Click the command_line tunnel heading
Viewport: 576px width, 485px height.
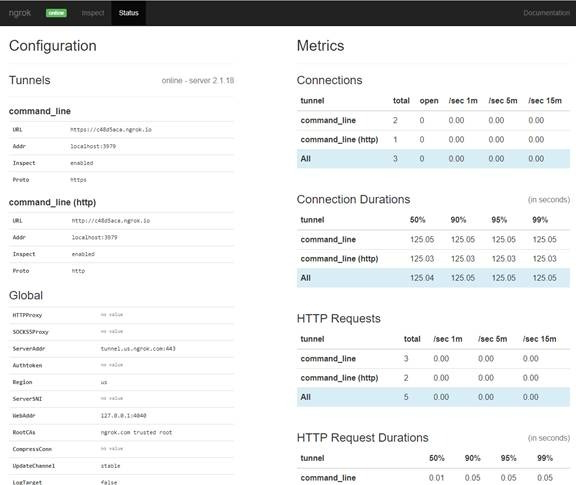40,111
